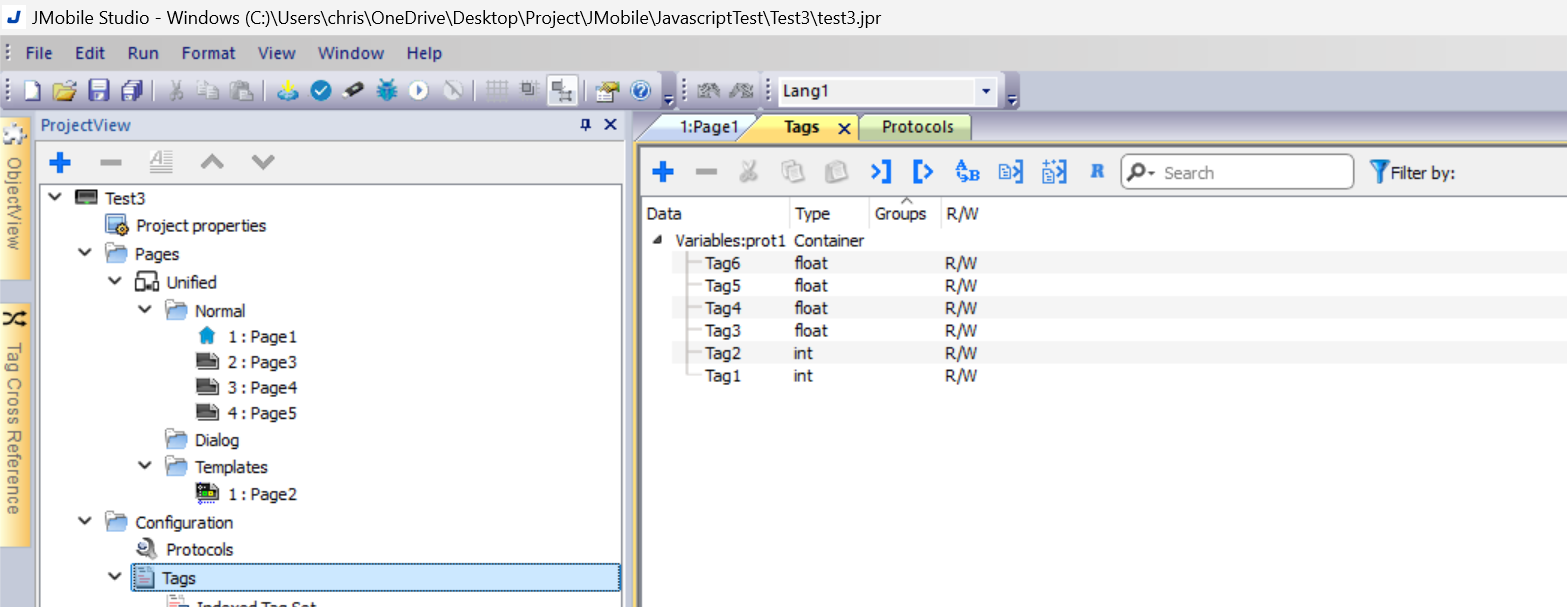The height and width of the screenshot is (607, 1567).
Task: Click the A-to-B rename tags icon
Action: click(x=967, y=172)
